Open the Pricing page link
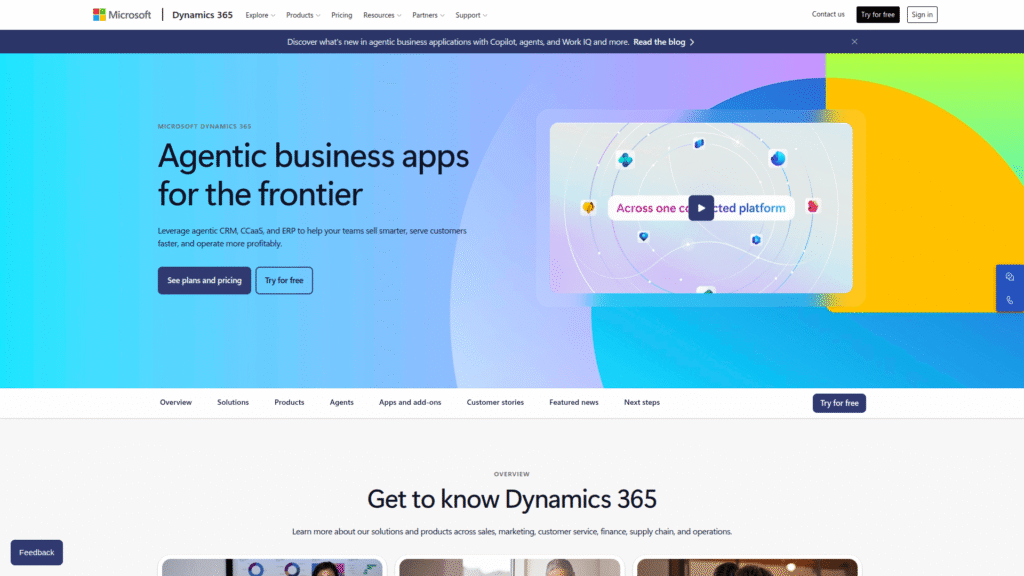The width and height of the screenshot is (1024, 576). pos(342,15)
